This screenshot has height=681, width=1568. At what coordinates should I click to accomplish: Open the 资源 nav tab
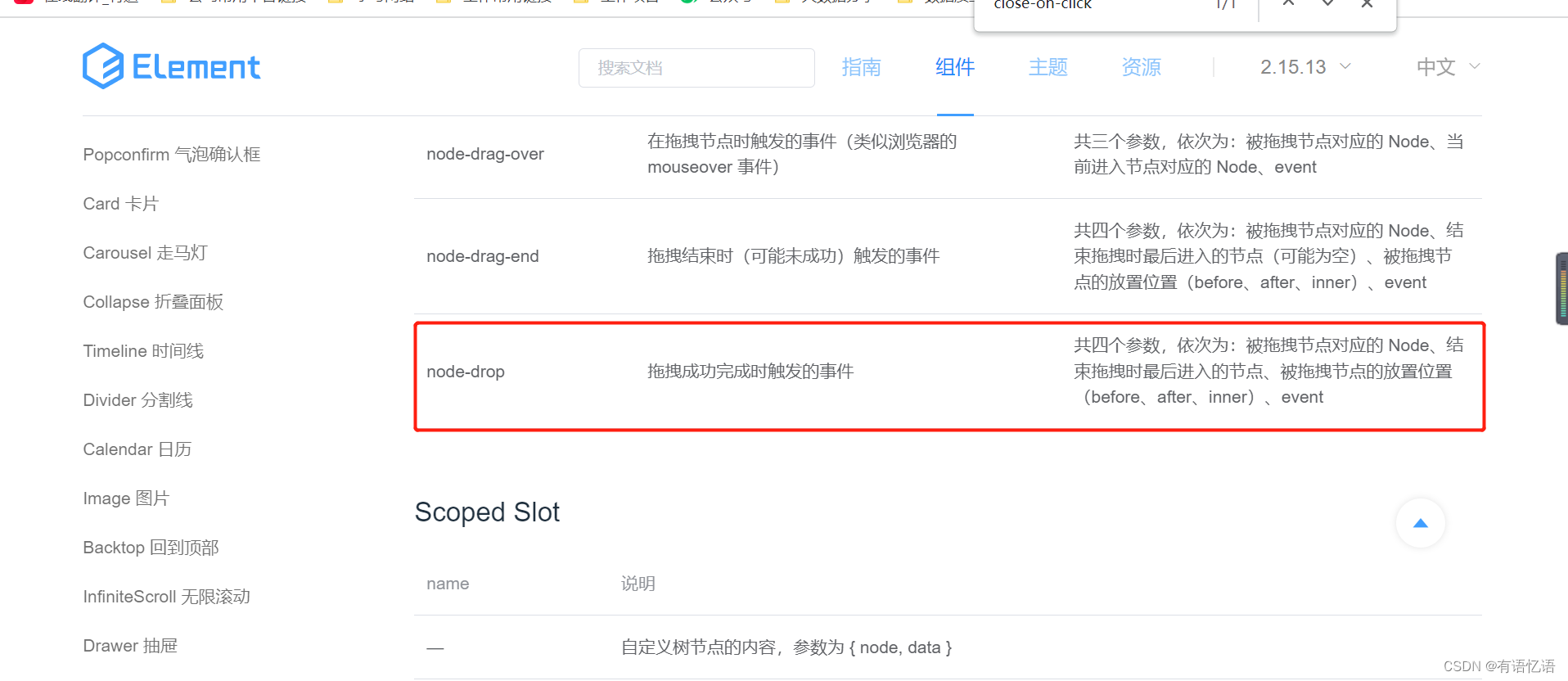click(x=1142, y=67)
